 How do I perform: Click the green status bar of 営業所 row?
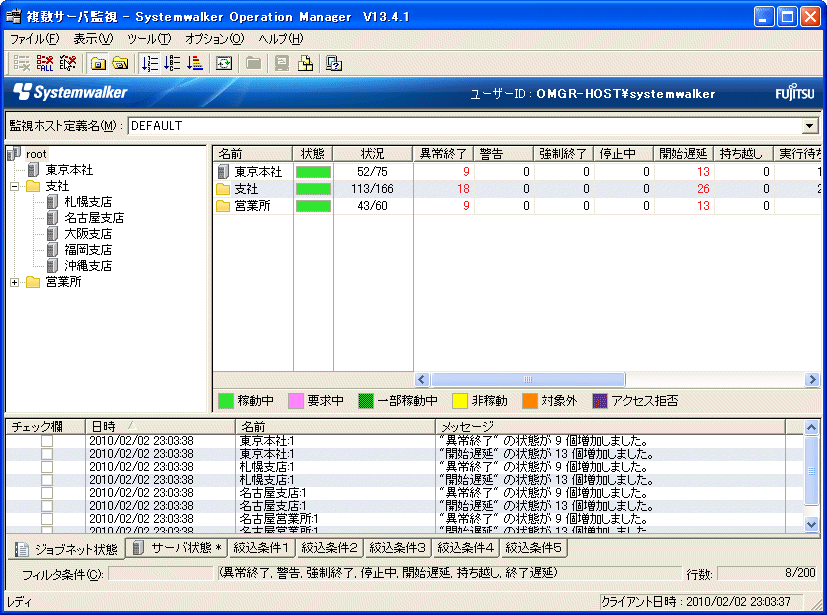(x=313, y=206)
